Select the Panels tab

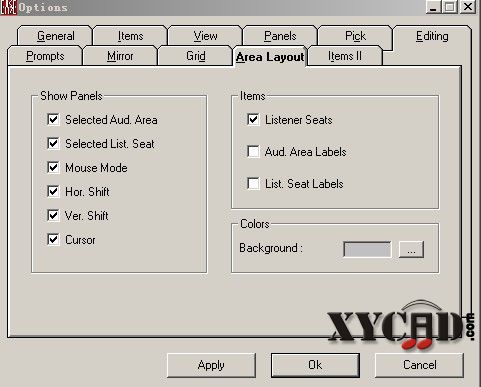[280, 36]
